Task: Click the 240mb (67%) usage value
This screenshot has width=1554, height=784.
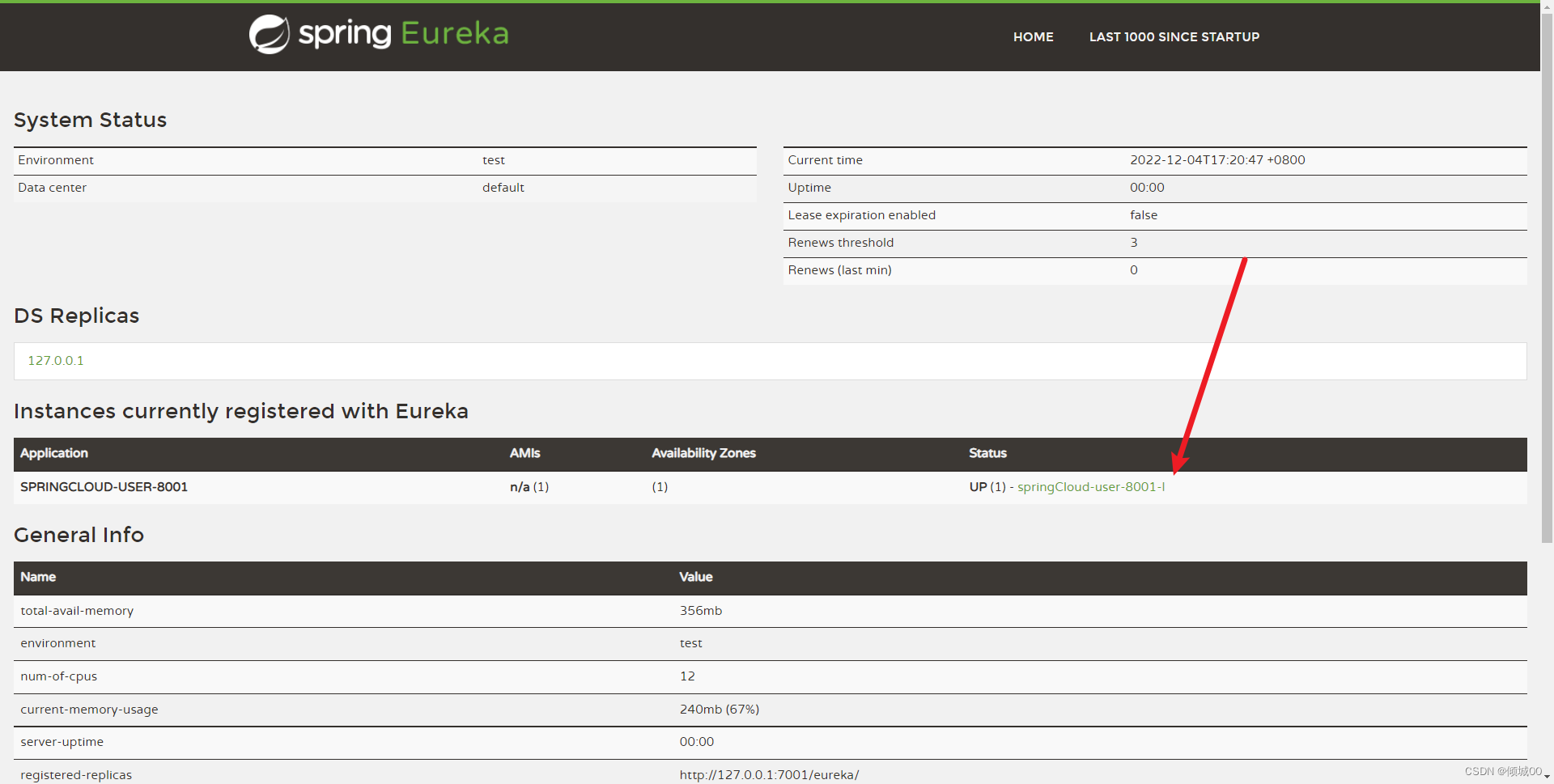Action: (720, 710)
